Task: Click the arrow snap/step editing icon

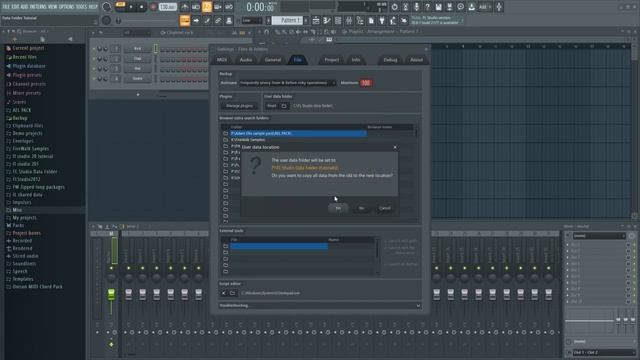Action: pos(196,20)
